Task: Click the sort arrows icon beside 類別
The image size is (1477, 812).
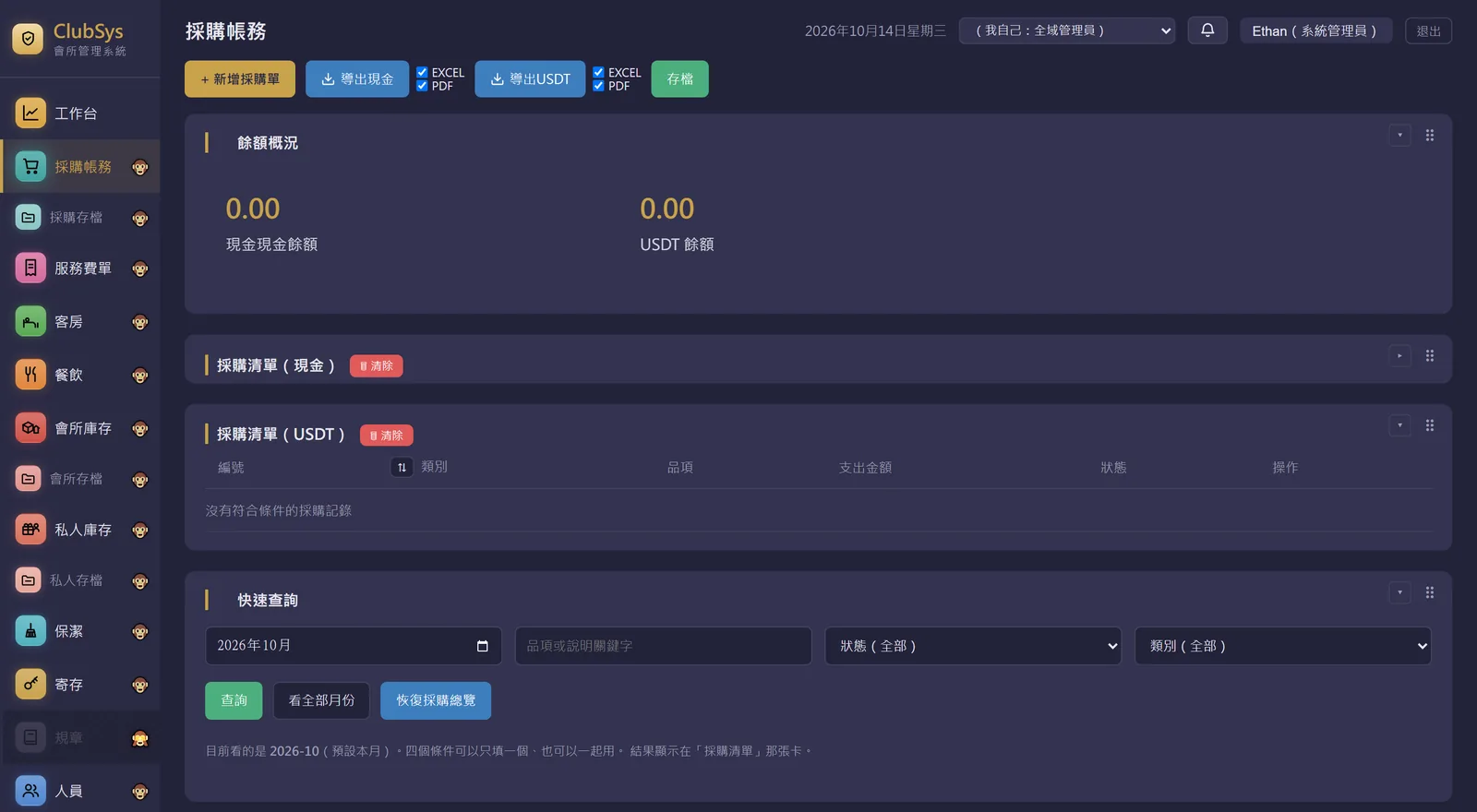Action: pyautogui.click(x=402, y=468)
